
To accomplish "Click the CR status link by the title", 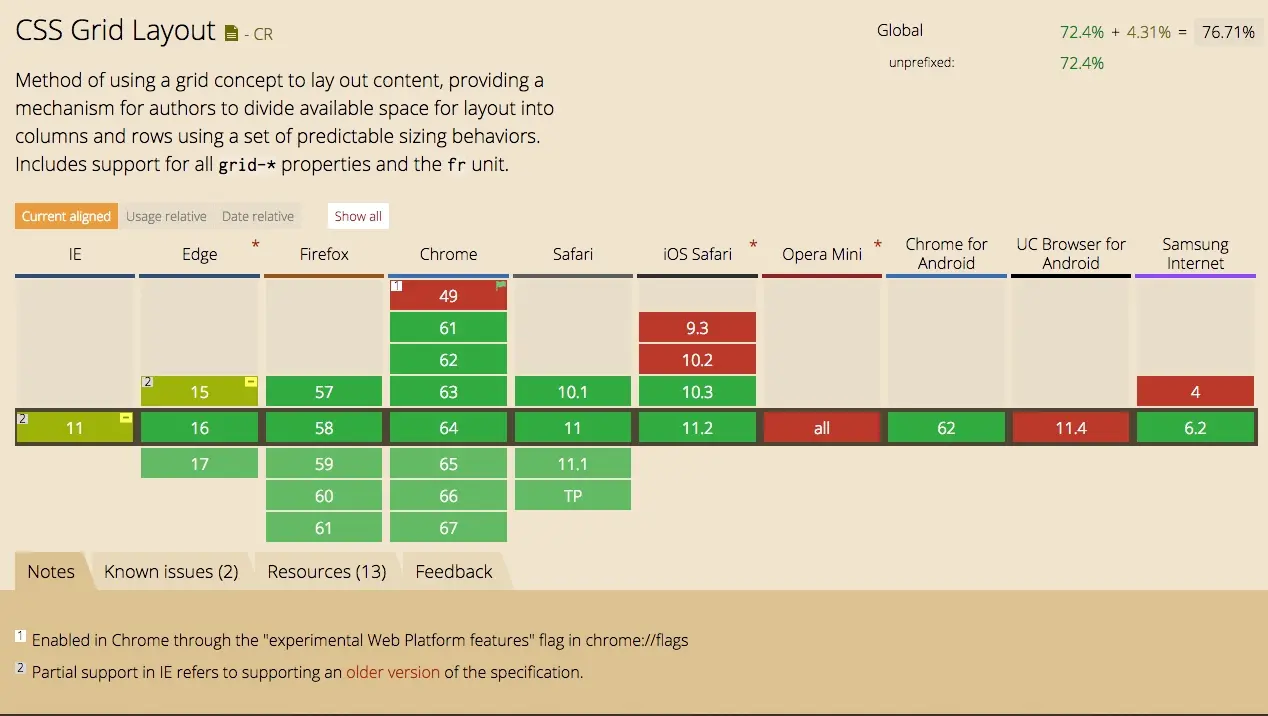I will (262, 34).
